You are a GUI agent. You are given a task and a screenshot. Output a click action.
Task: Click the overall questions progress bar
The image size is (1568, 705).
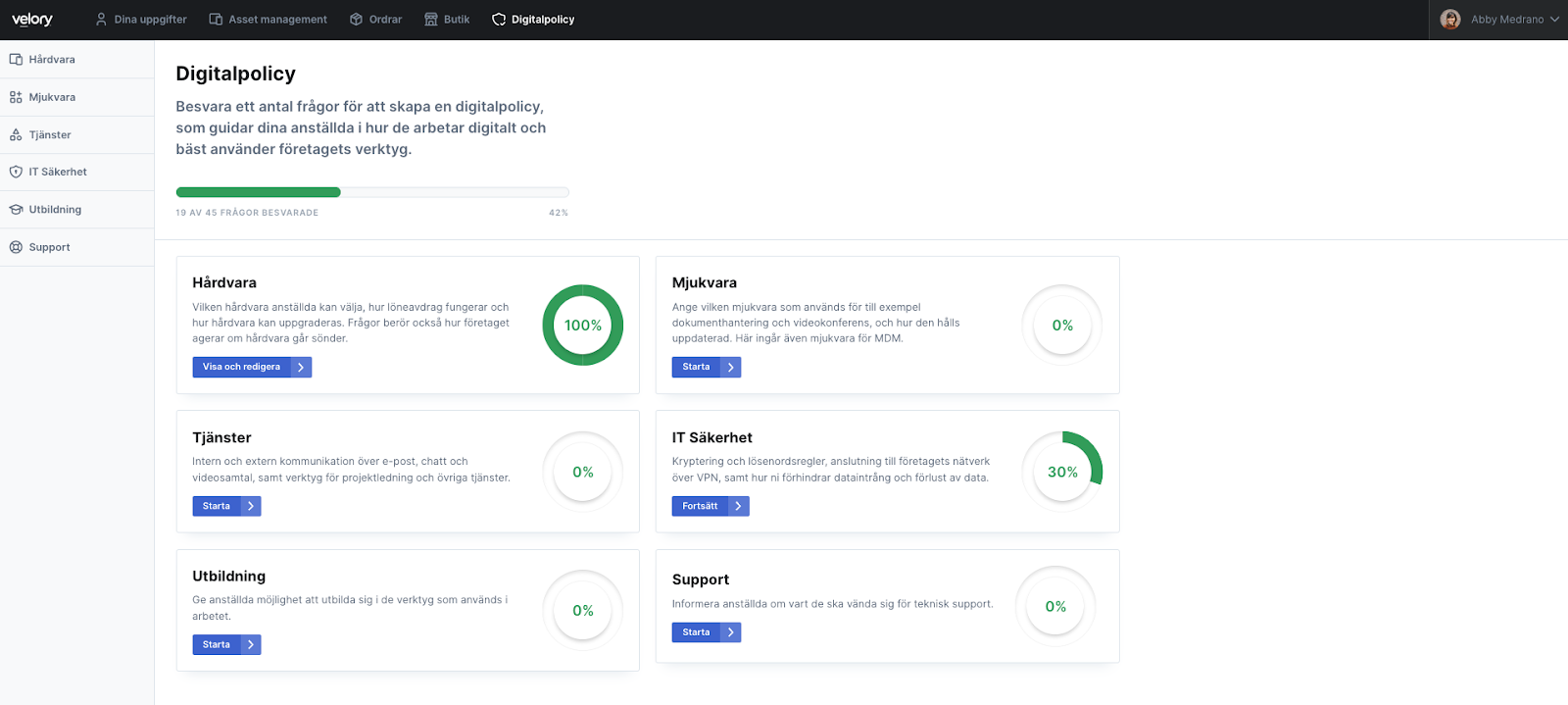[x=372, y=192]
